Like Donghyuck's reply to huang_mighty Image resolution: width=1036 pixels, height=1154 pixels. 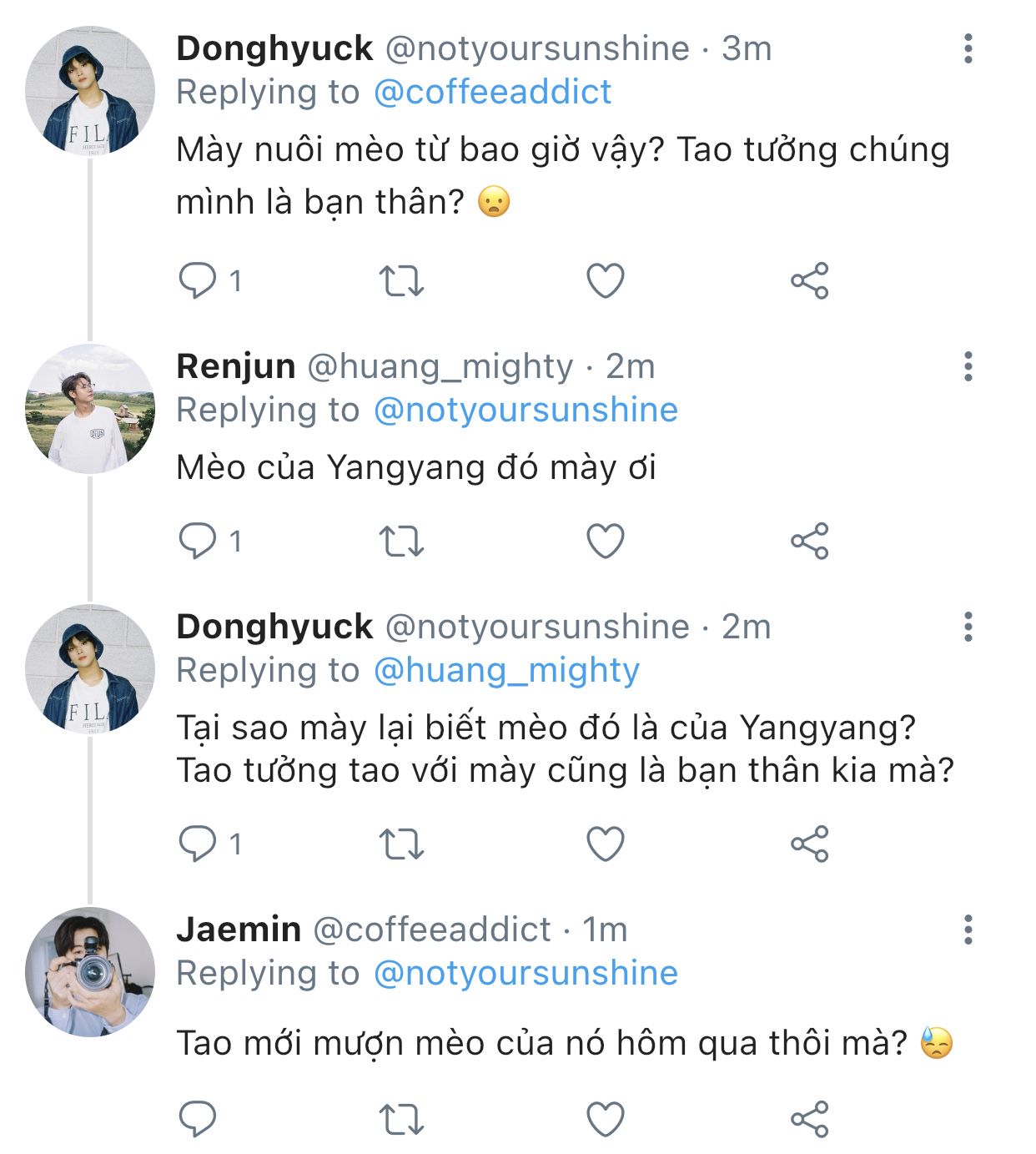pos(606,844)
